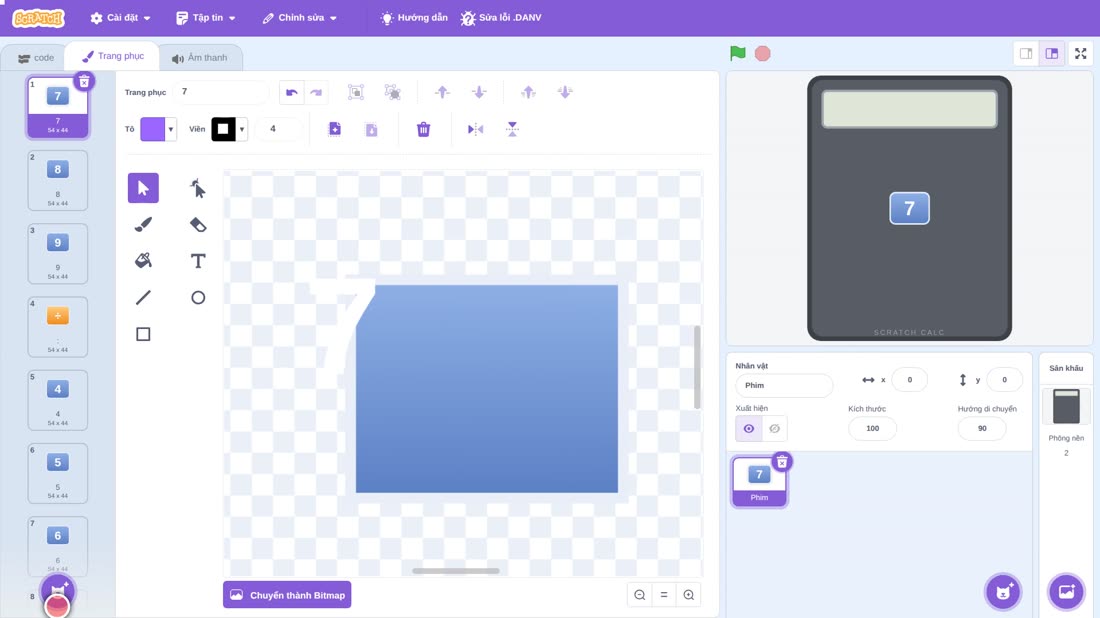Screen dimensions: 1100x618
Task: Stop the project with red button
Action: tap(763, 53)
